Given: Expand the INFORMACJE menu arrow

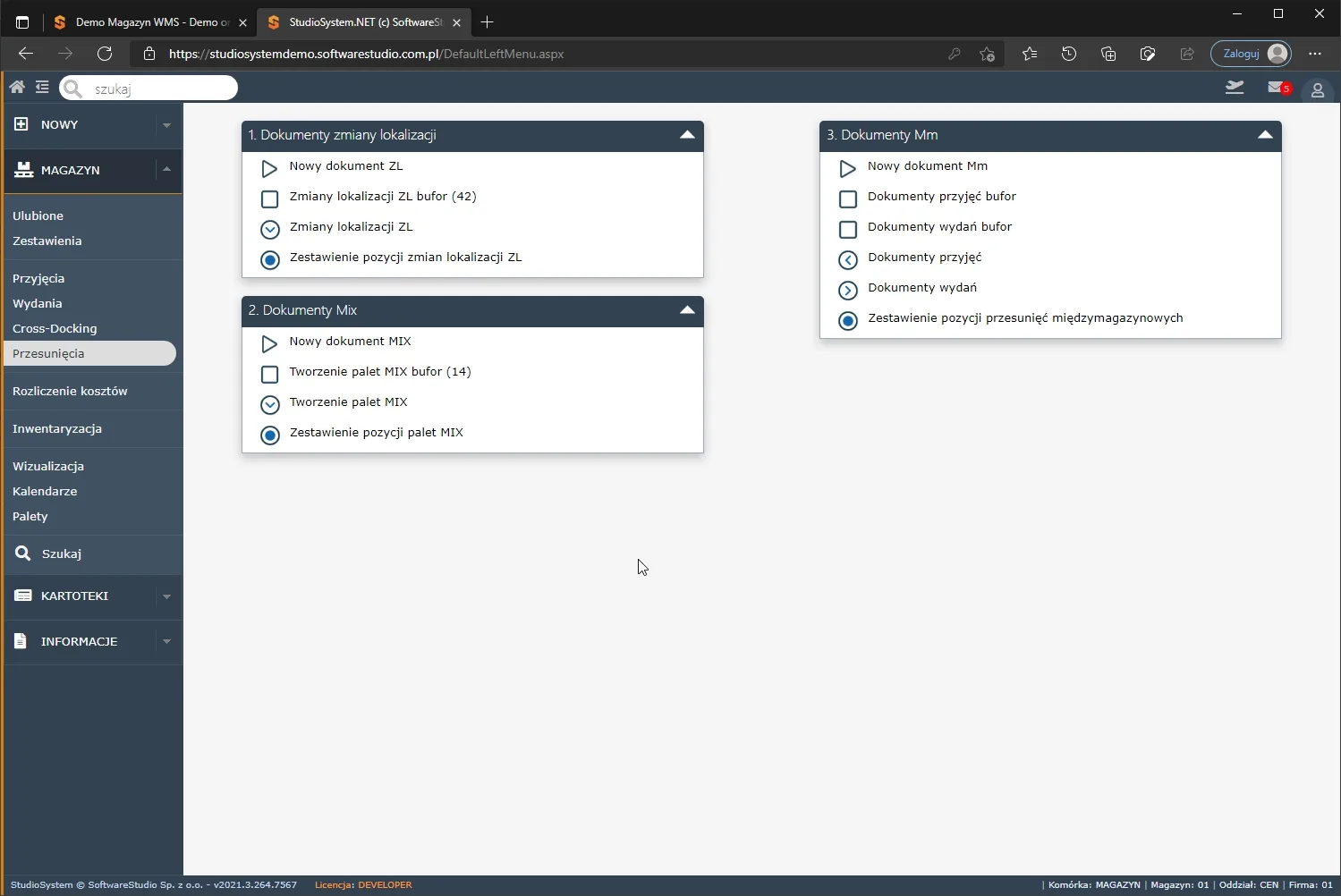Looking at the screenshot, I should point(166,642).
